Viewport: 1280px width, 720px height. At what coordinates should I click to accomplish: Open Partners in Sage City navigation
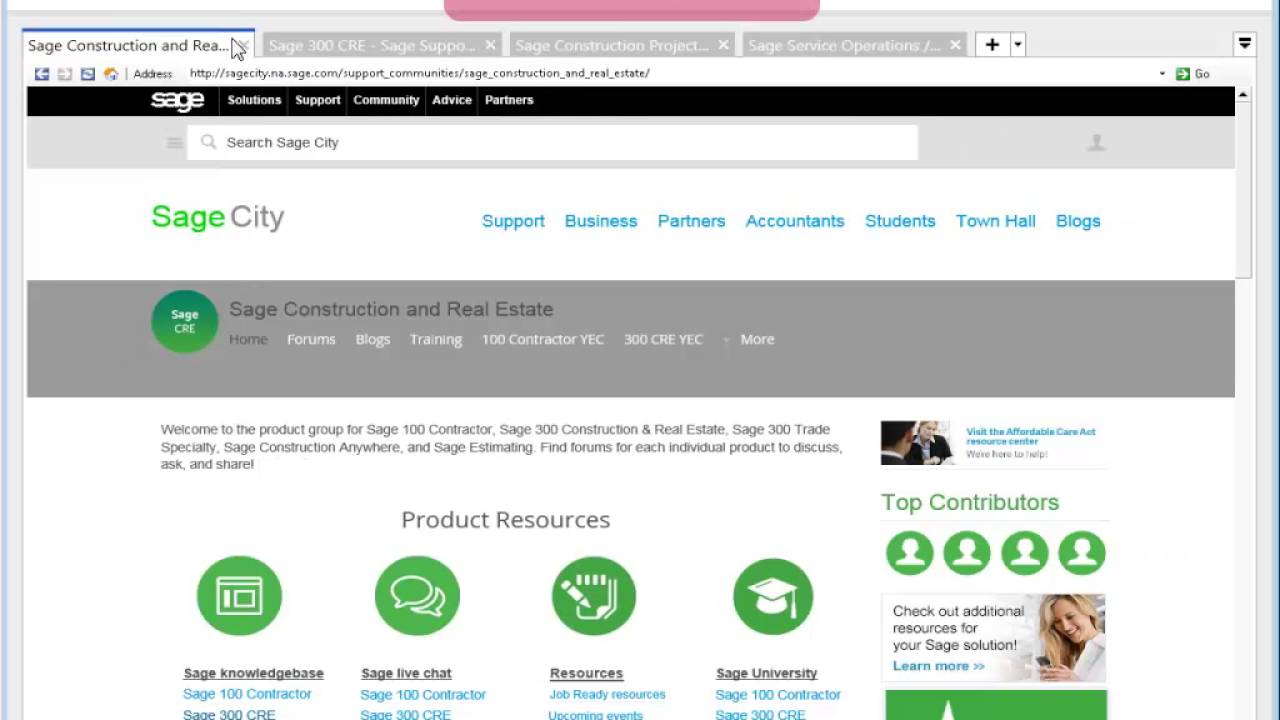[x=691, y=221]
